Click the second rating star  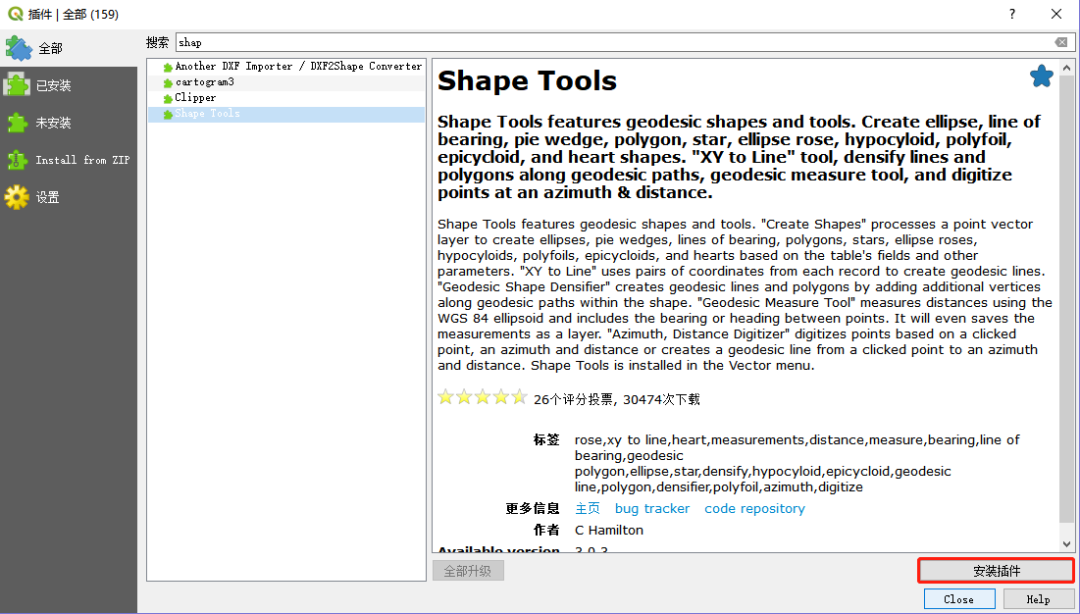click(464, 397)
